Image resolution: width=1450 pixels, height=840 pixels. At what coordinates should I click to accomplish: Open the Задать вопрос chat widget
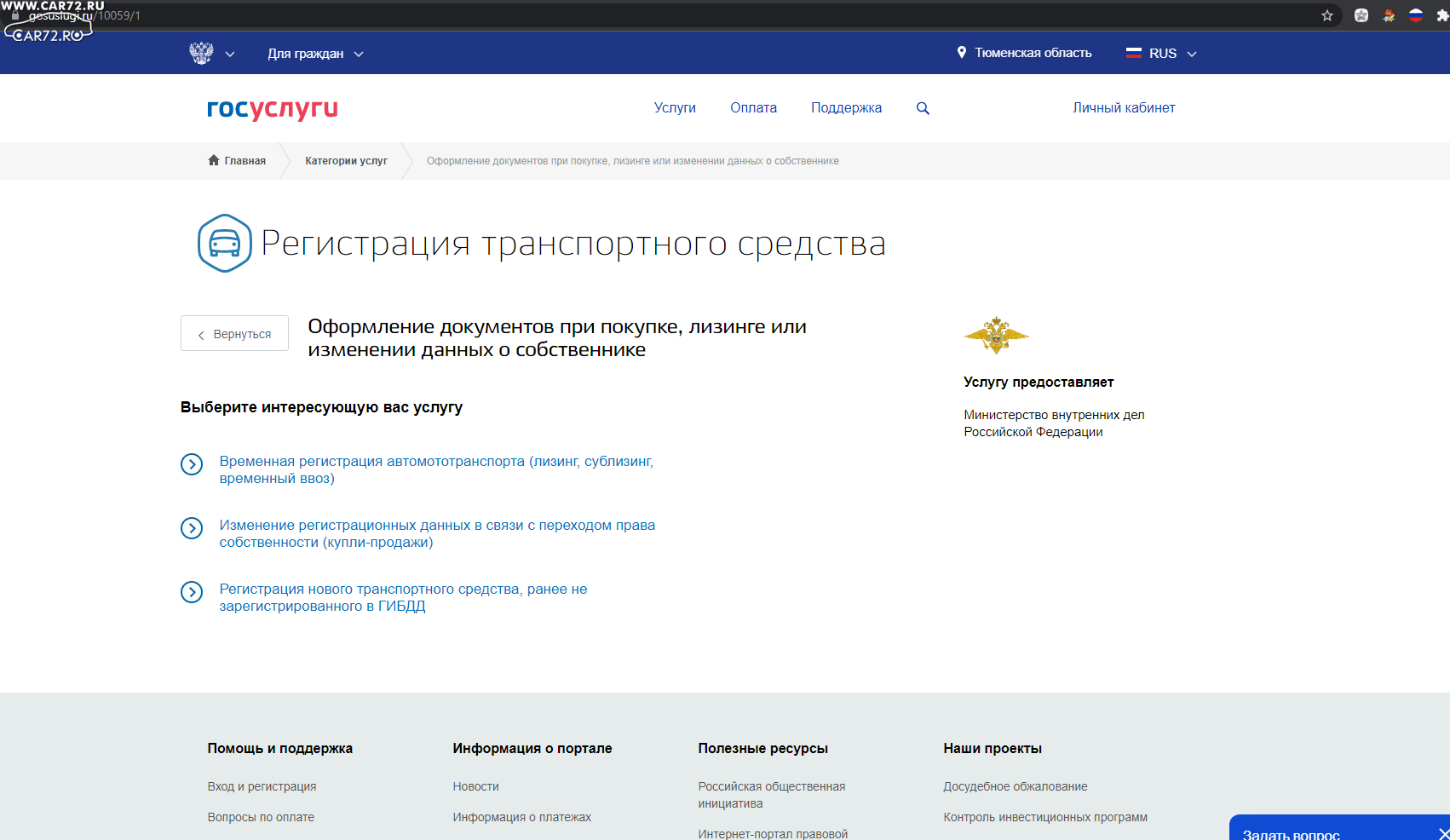pyautogui.click(x=1291, y=833)
